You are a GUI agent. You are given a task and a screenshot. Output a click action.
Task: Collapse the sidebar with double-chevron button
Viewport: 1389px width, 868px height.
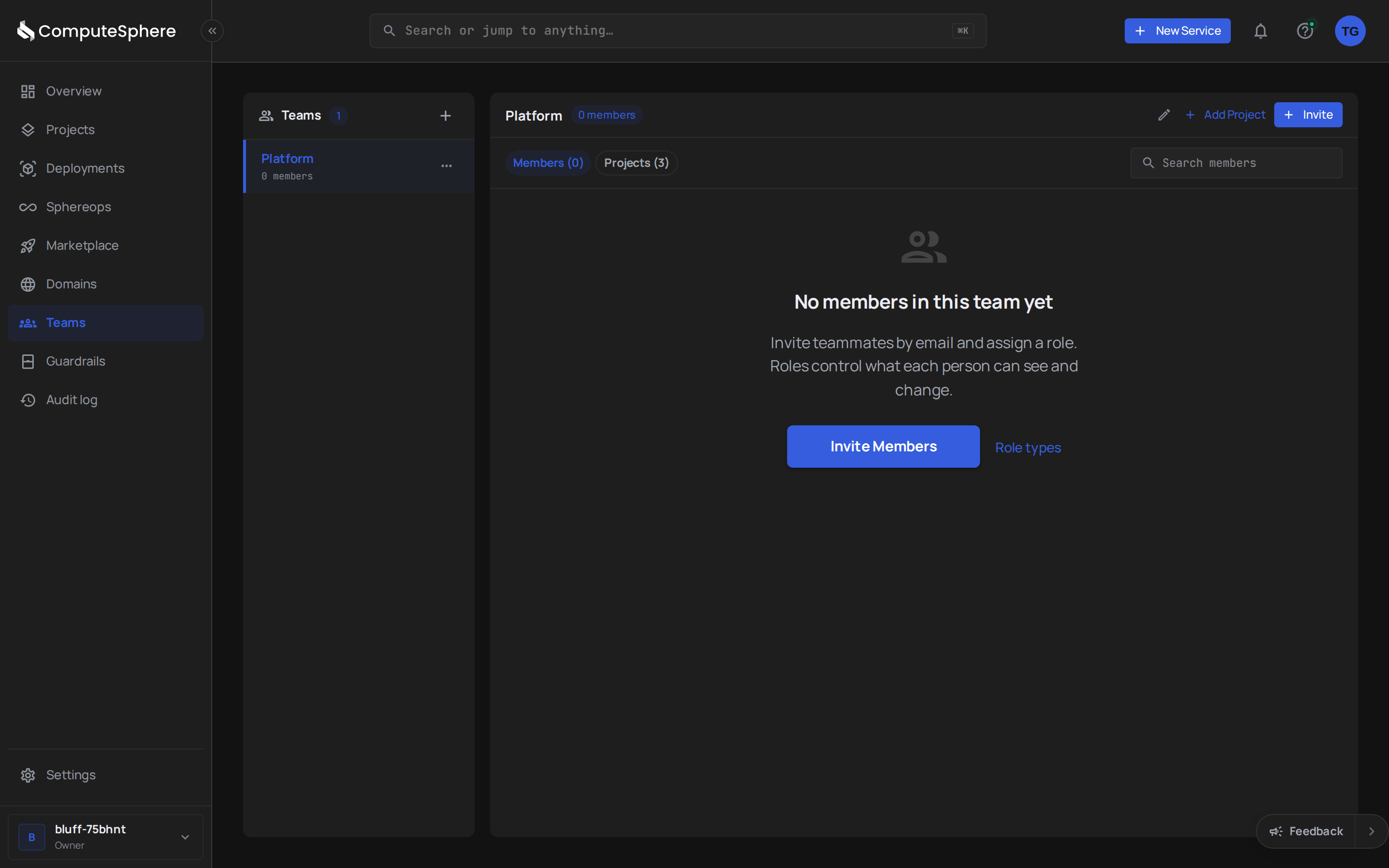coord(212,31)
